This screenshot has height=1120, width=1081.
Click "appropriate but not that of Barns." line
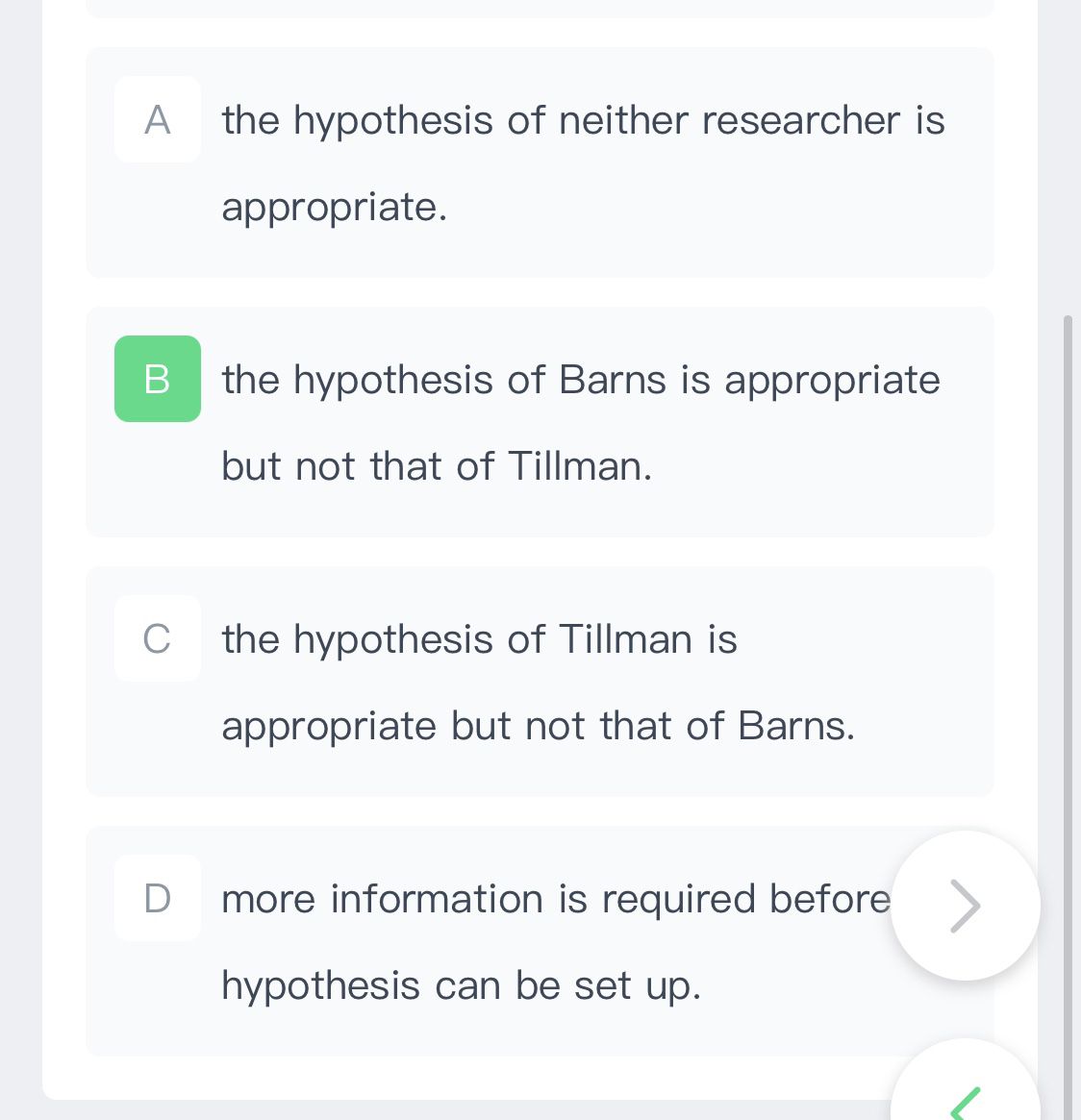point(538,727)
